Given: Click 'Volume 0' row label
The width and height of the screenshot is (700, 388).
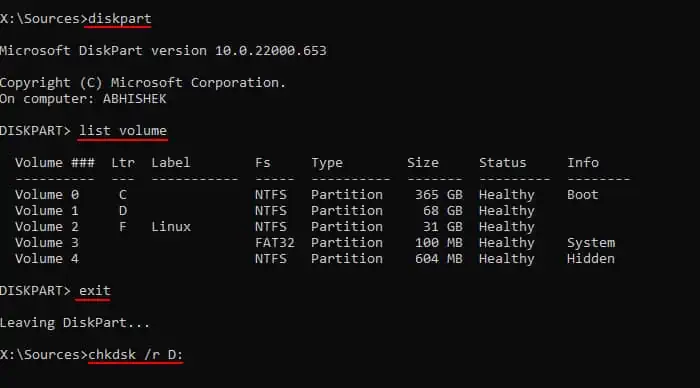Looking at the screenshot, I should [x=47, y=195].
